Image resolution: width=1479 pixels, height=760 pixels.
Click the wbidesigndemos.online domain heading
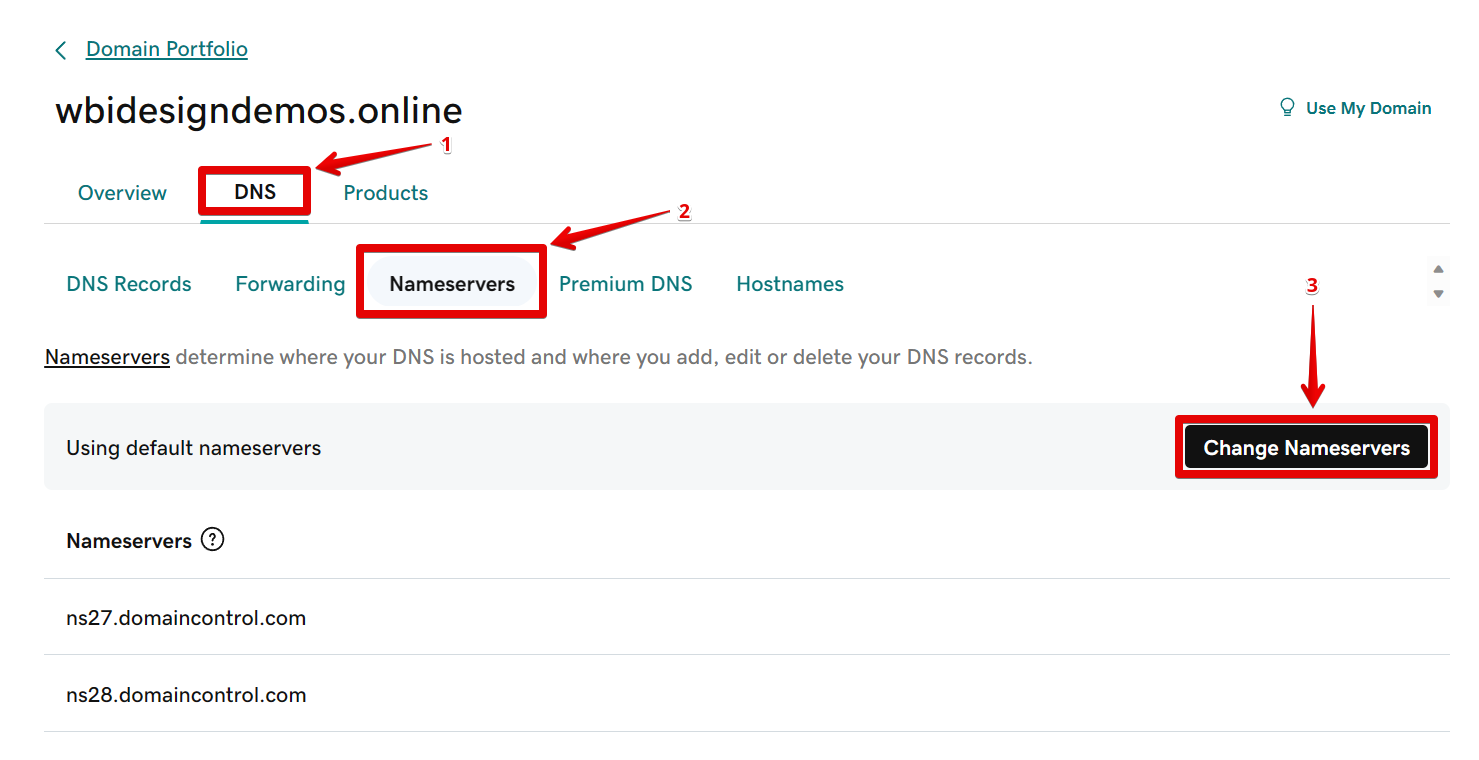tap(258, 111)
